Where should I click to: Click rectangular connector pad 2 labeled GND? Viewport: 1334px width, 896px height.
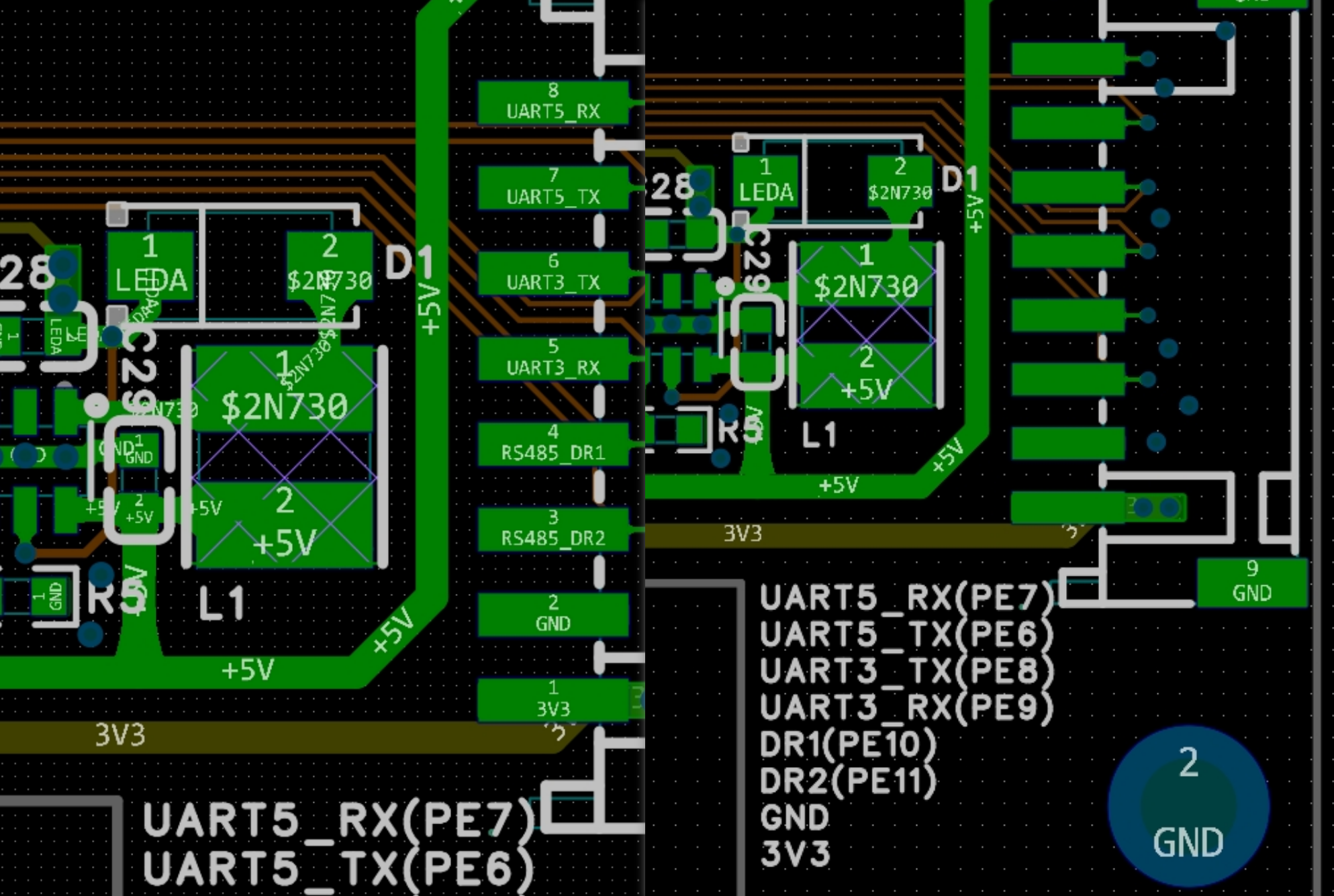click(553, 613)
